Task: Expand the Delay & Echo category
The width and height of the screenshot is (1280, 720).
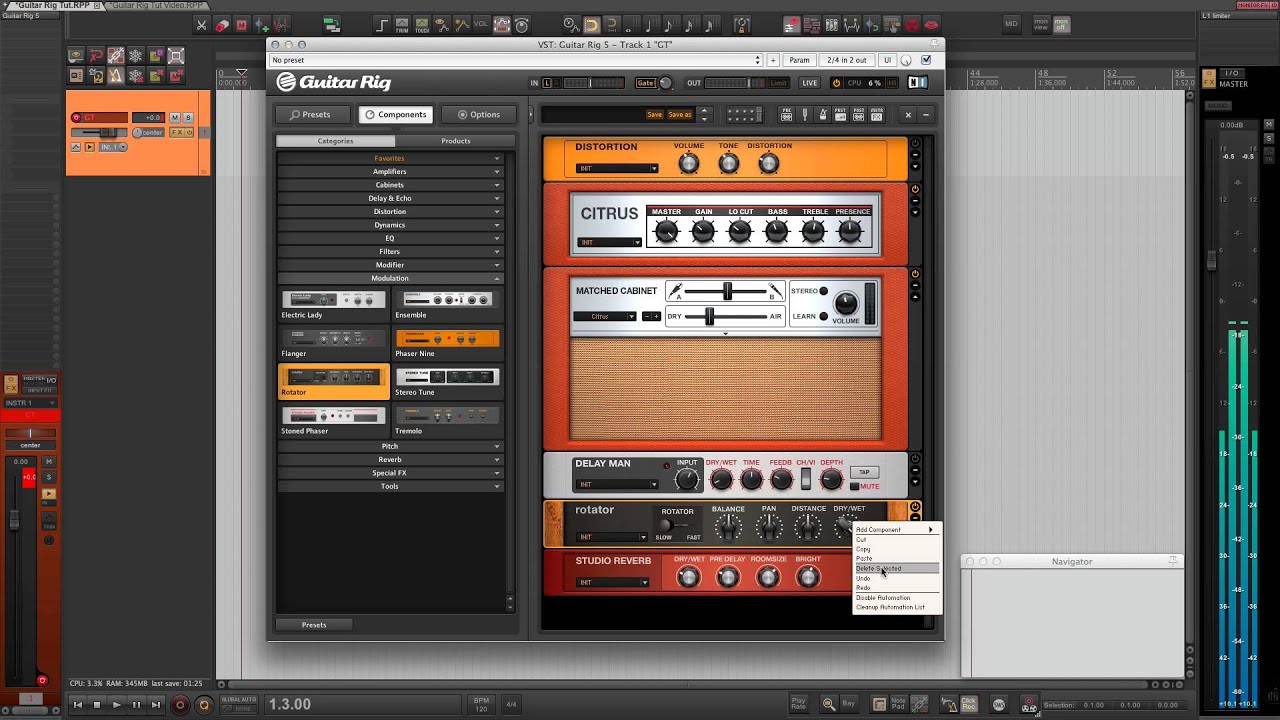Action: coord(390,198)
